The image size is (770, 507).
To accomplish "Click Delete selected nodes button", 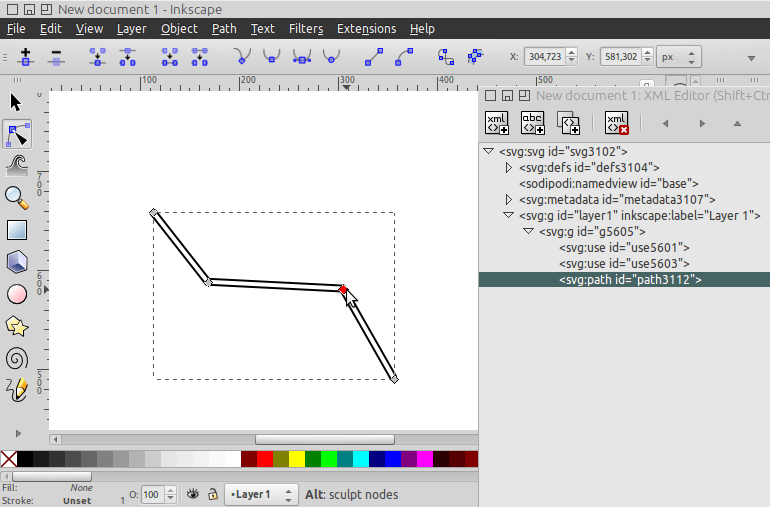I will point(56,56).
